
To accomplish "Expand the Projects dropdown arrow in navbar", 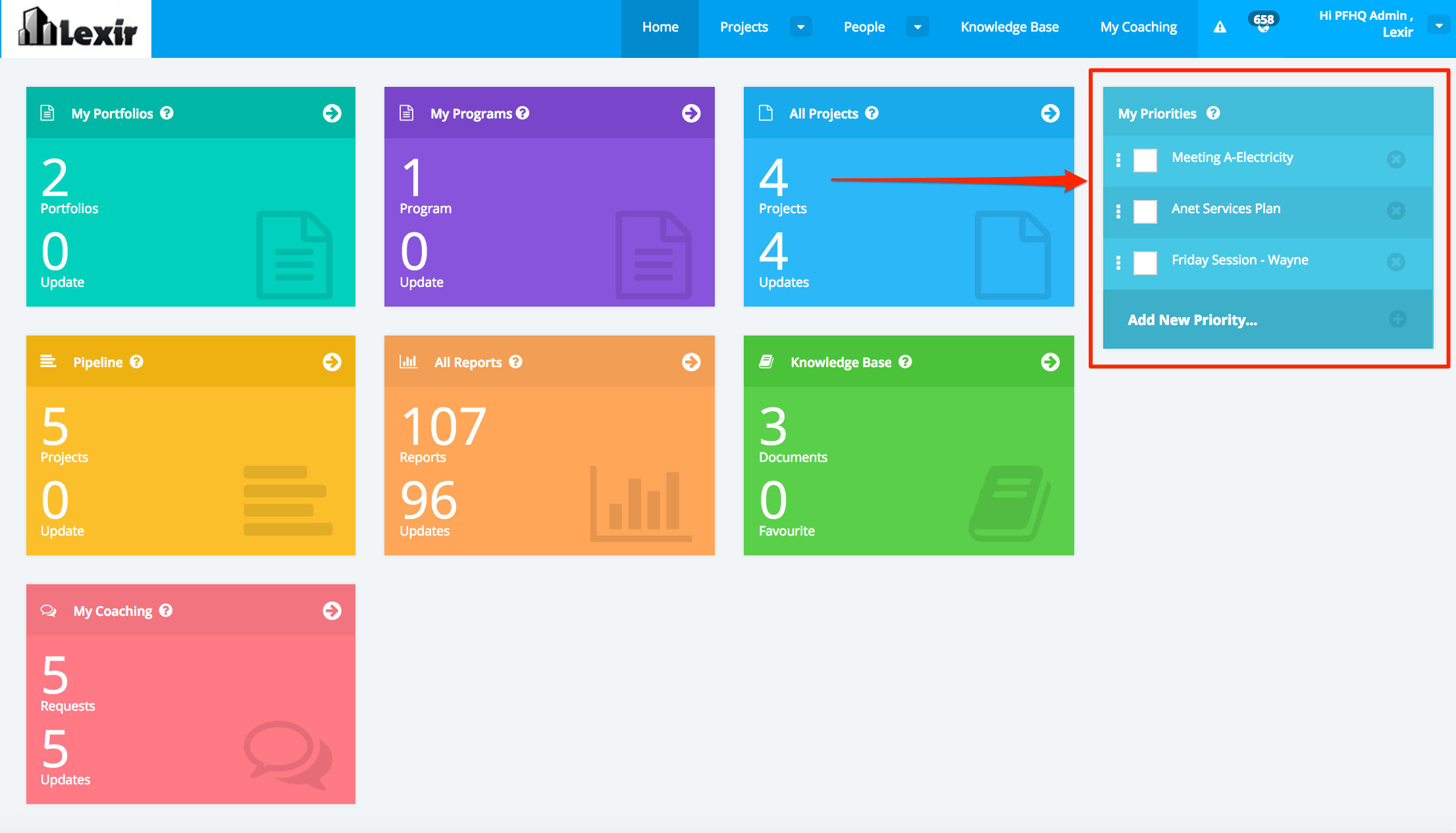I will pos(800,27).
